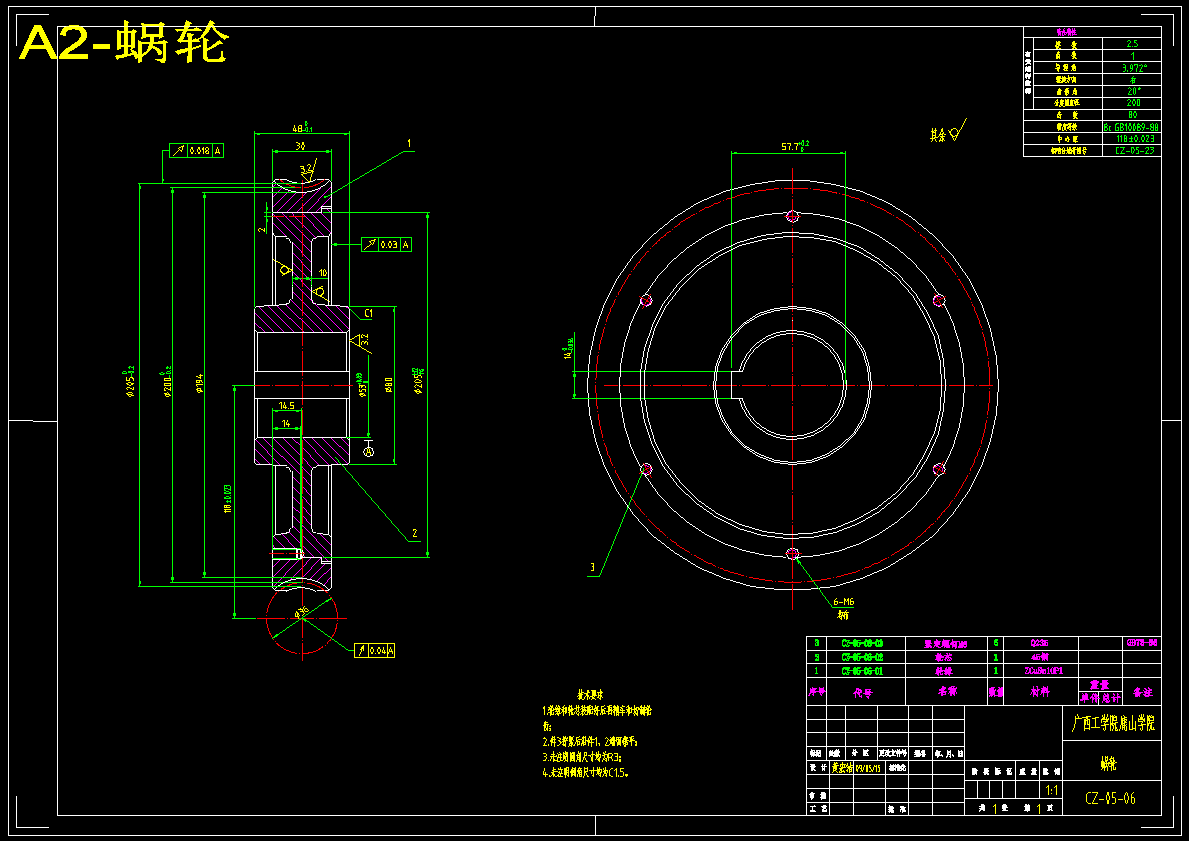This screenshot has width=1189, height=841.
Task: Click the "20°" pressure angle value
Action: 1132,91
